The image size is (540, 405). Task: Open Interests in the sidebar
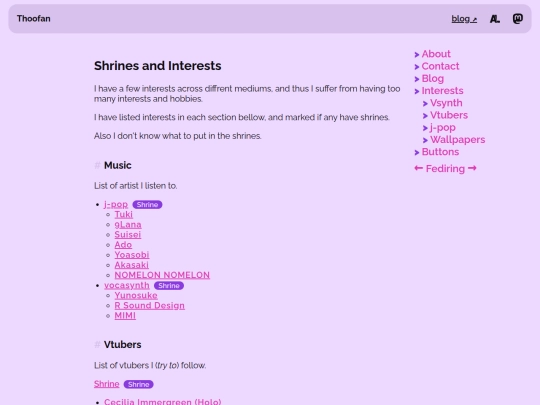442,91
